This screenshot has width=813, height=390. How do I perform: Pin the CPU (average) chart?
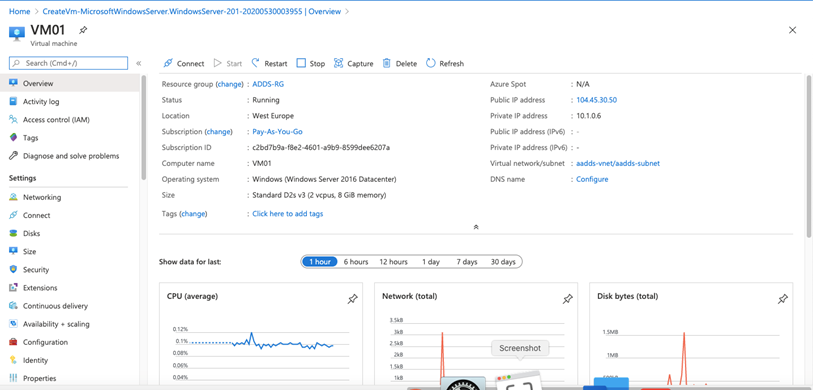(x=353, y=299)
